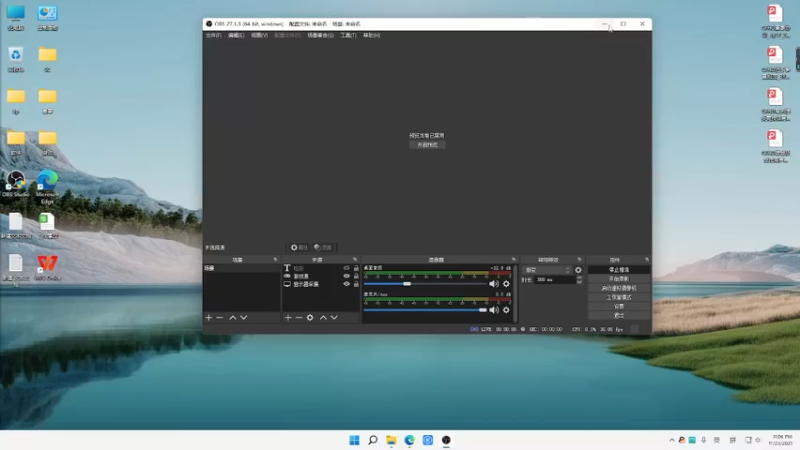
Task: Show hidden system tray icons chevron
Action: pos(671,440)
